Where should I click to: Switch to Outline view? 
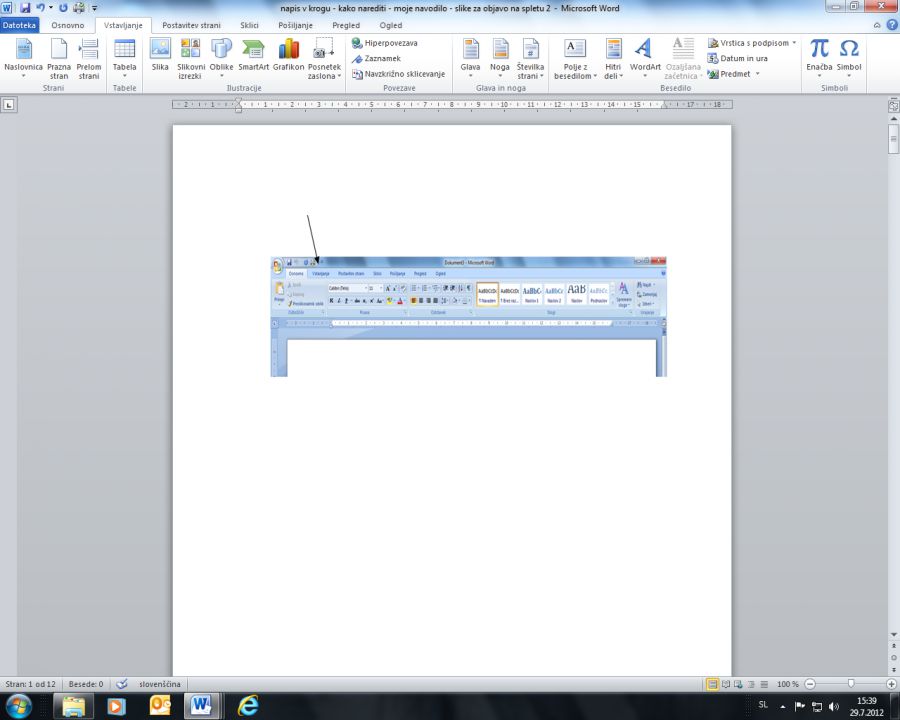(x=751, y=684)
